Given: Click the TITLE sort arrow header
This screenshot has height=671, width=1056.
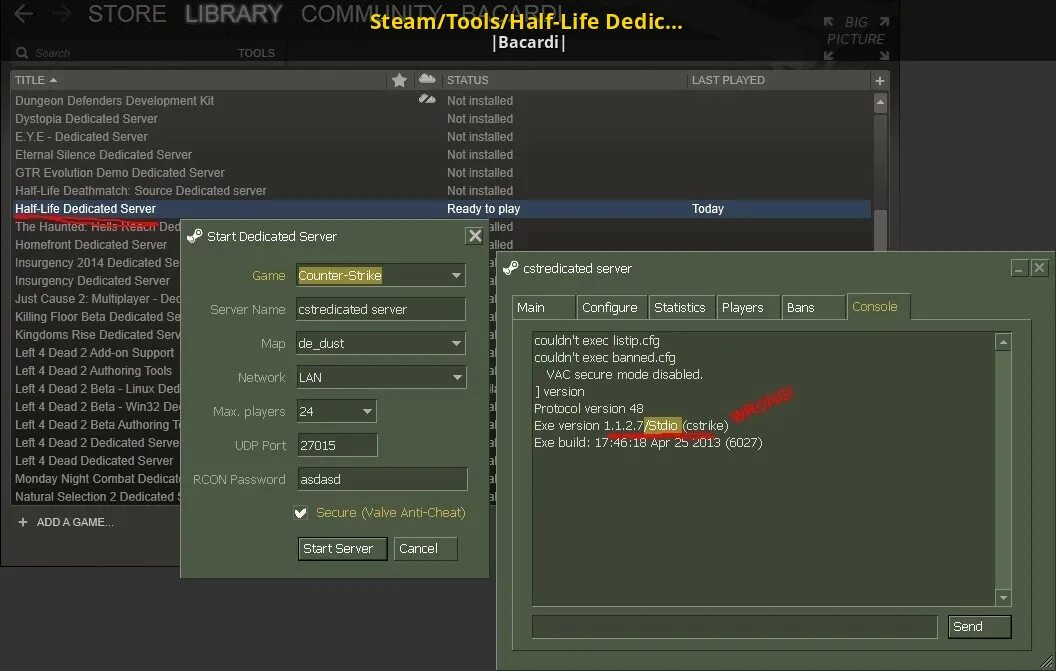Looking at the screenshot, I should (36, 80).
